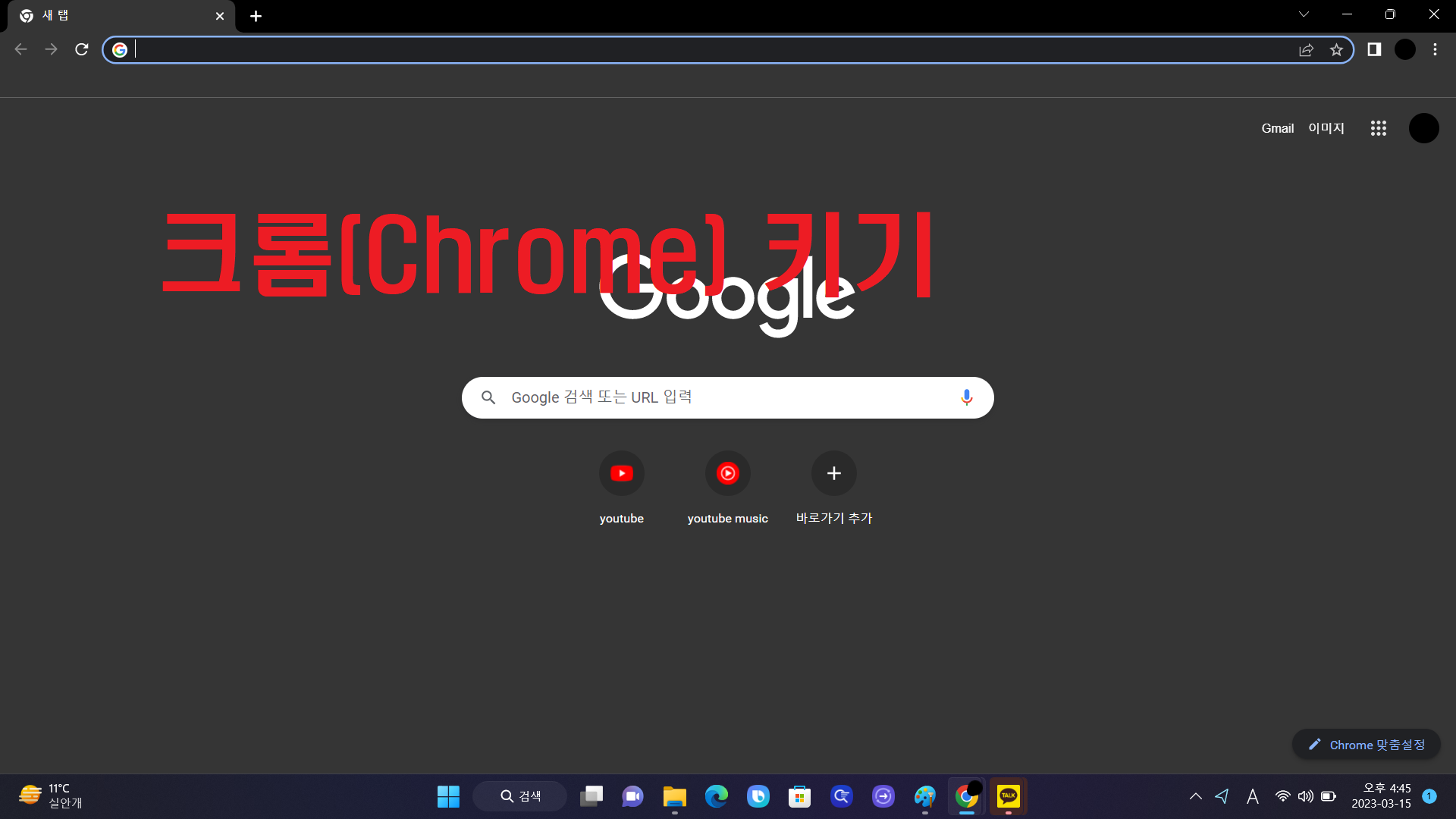Reload the page with the refresh icon
Viewport: 1456px width, 819px height.
(x=82, y=49)
